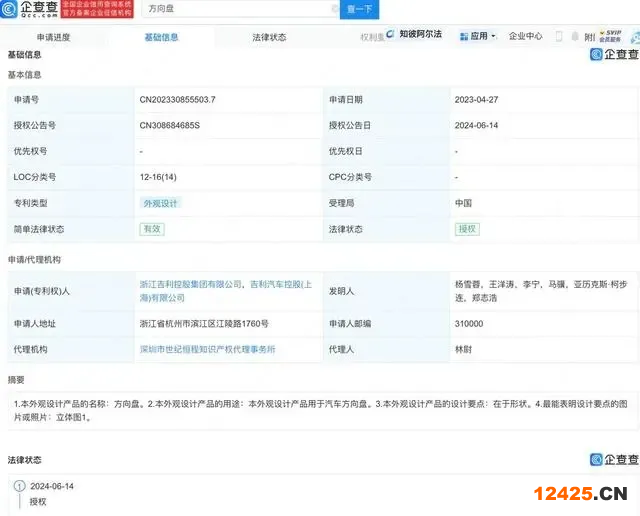Open applicant link 浙江吉利控股集团有限公司

191,284
